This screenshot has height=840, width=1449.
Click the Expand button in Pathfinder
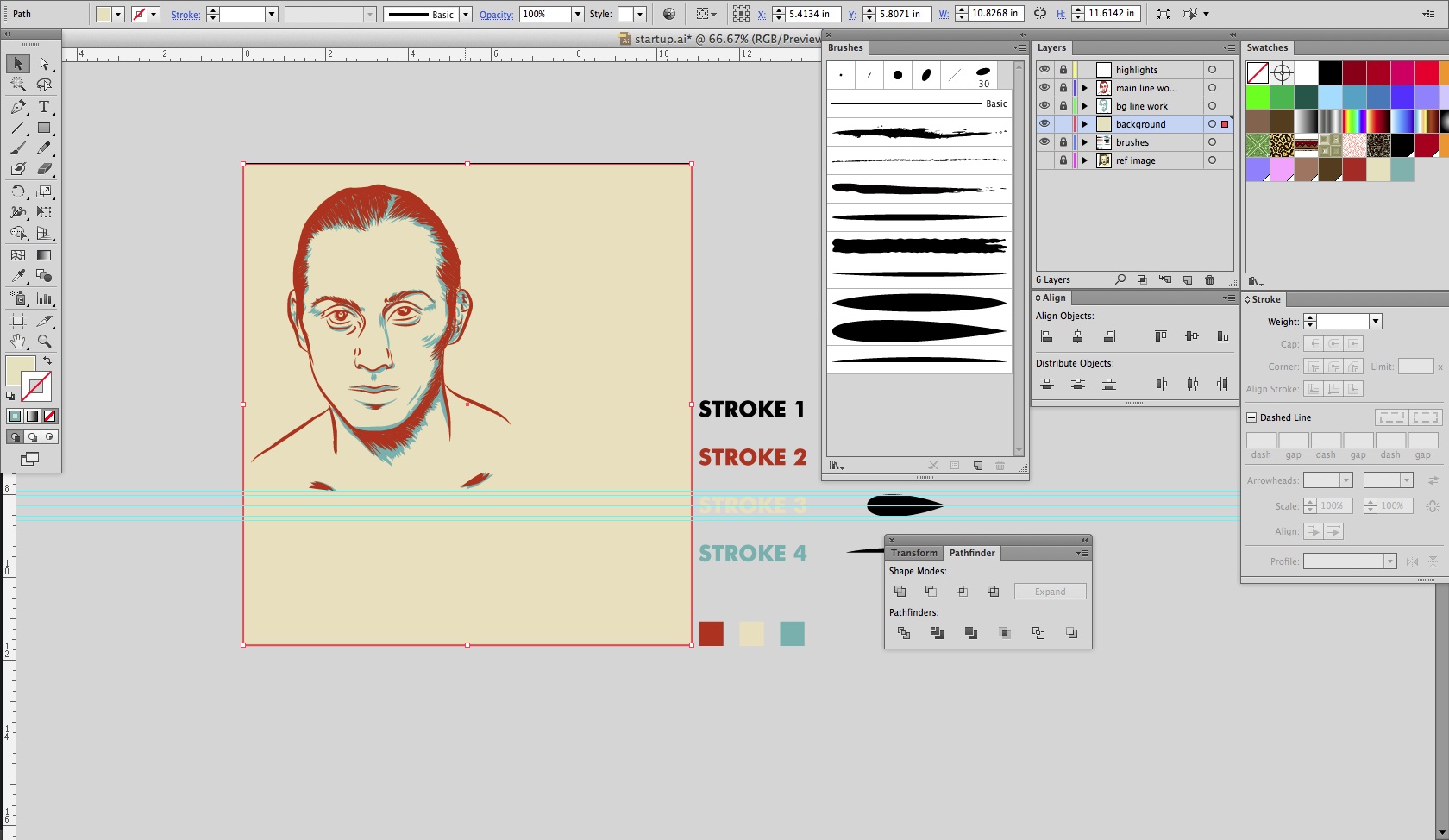point(1050,592)
